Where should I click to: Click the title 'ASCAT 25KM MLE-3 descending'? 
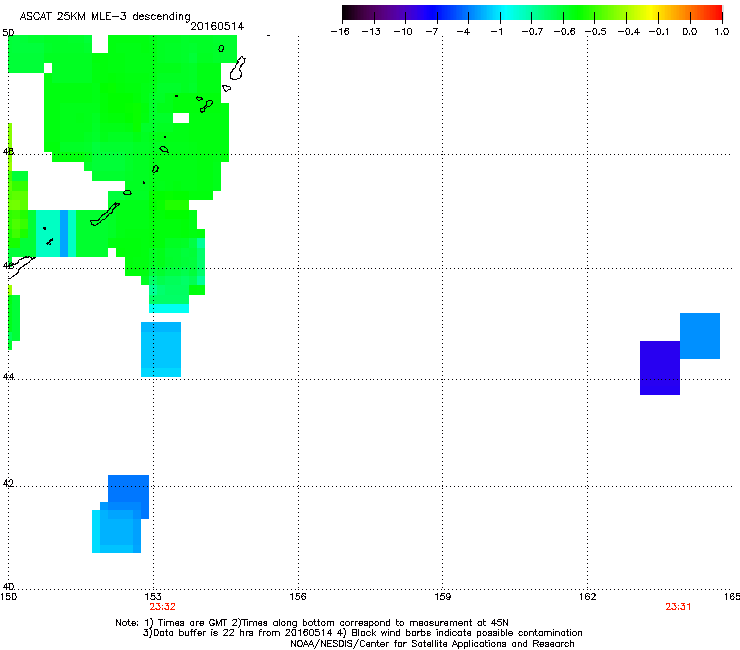(x=105, y=16)
